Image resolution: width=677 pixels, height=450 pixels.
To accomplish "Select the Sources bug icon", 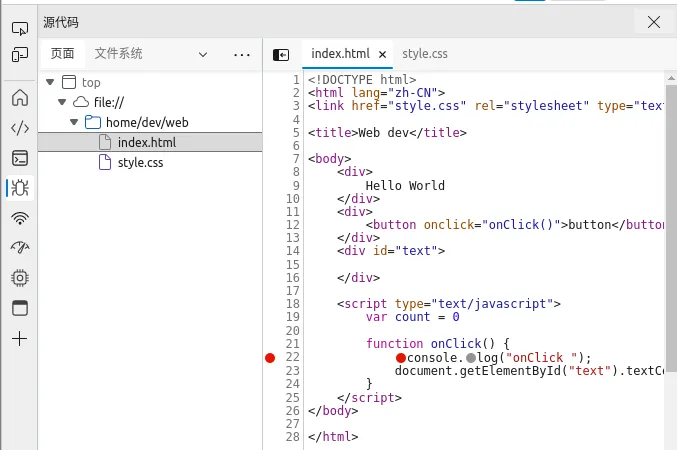I will [20, 187].
